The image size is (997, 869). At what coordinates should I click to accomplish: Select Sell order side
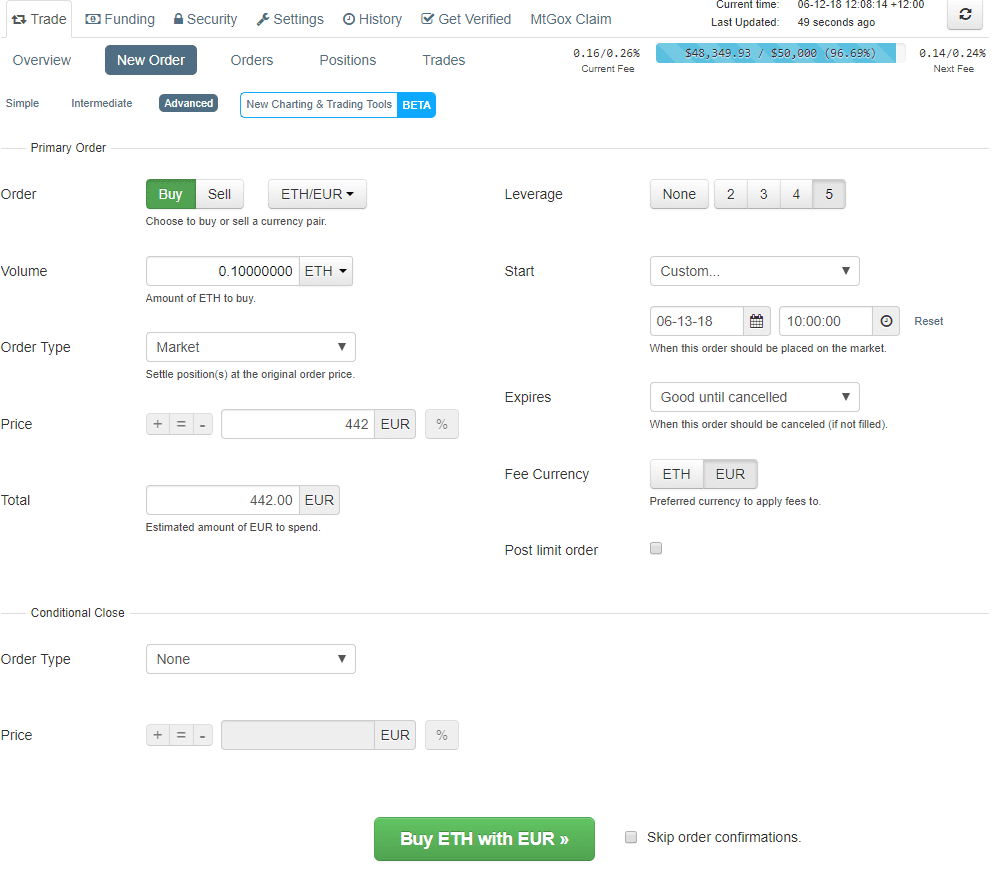[219, 194]
